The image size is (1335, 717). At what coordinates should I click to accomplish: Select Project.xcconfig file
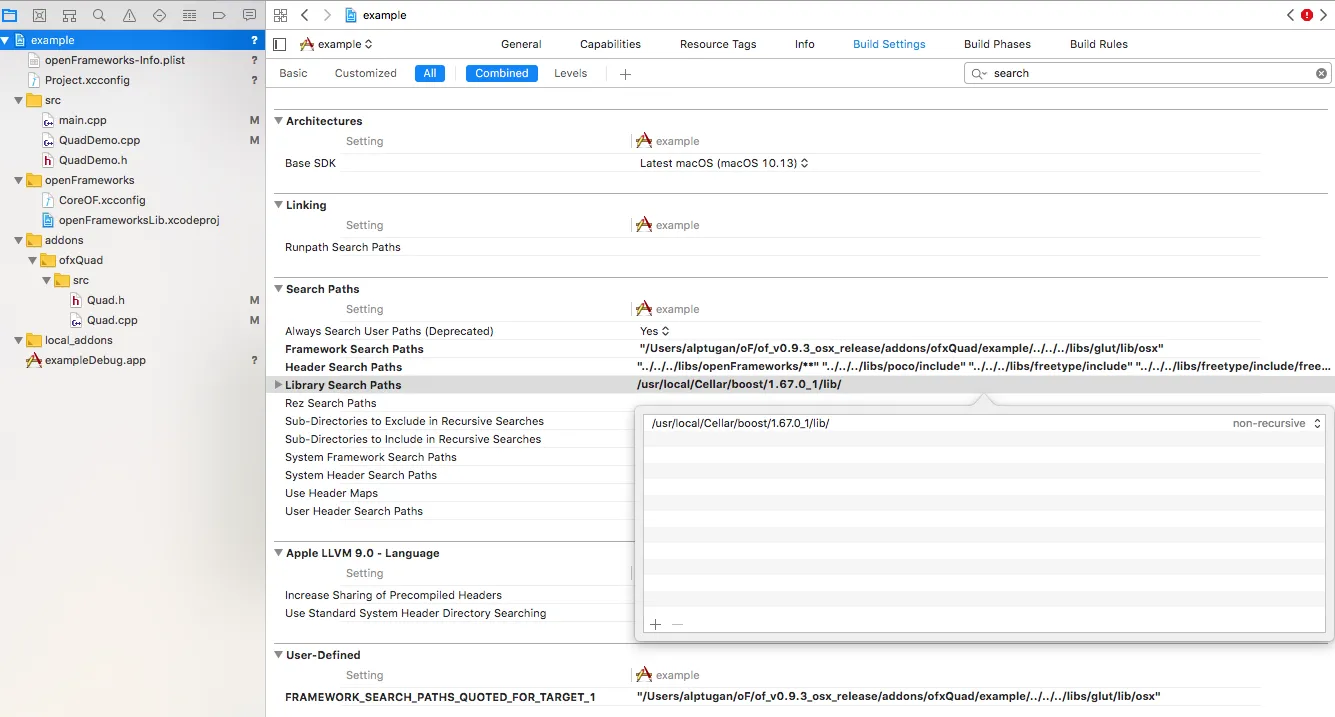click(x=87, y=80)
